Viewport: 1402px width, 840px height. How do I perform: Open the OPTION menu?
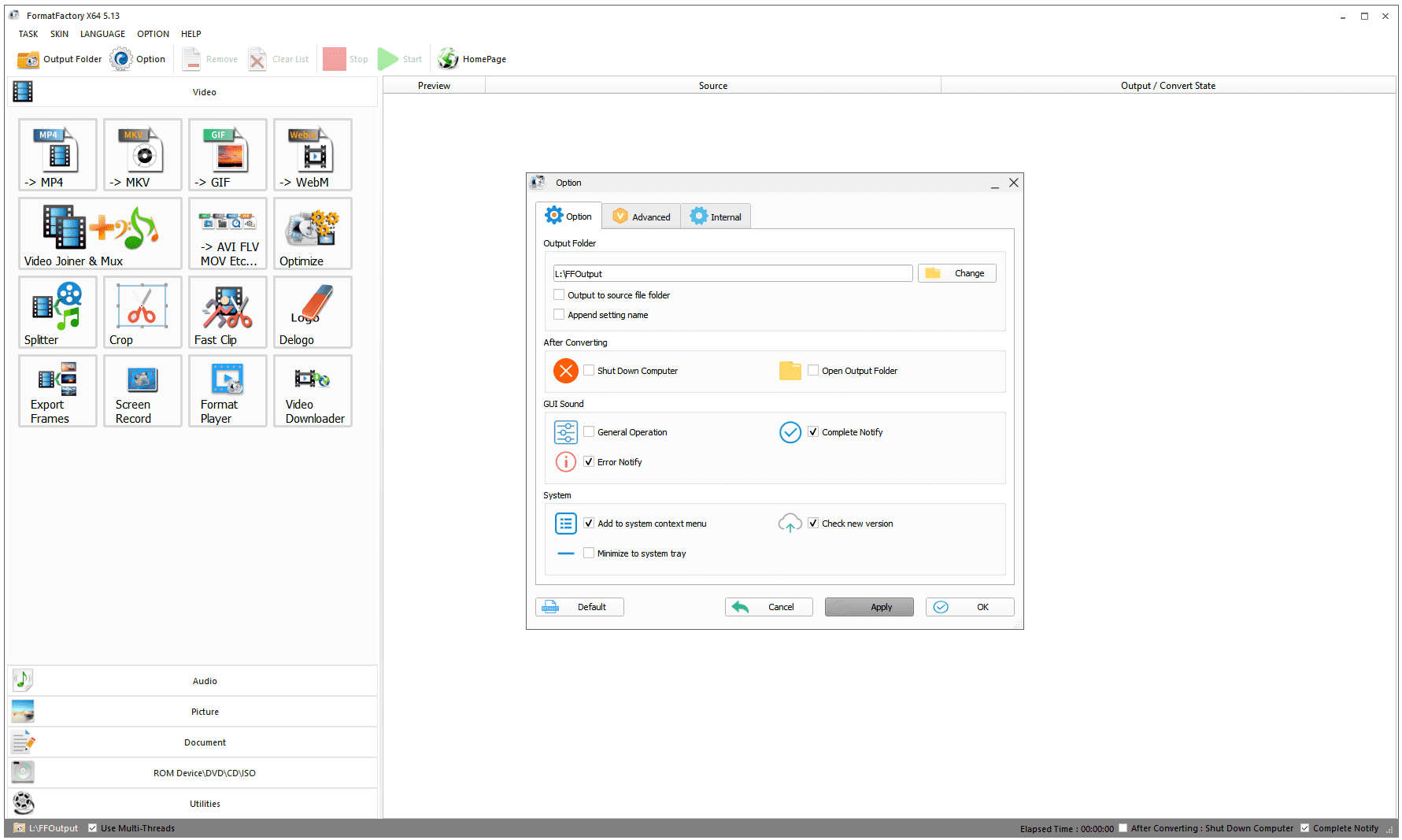(x=153, y=34)
